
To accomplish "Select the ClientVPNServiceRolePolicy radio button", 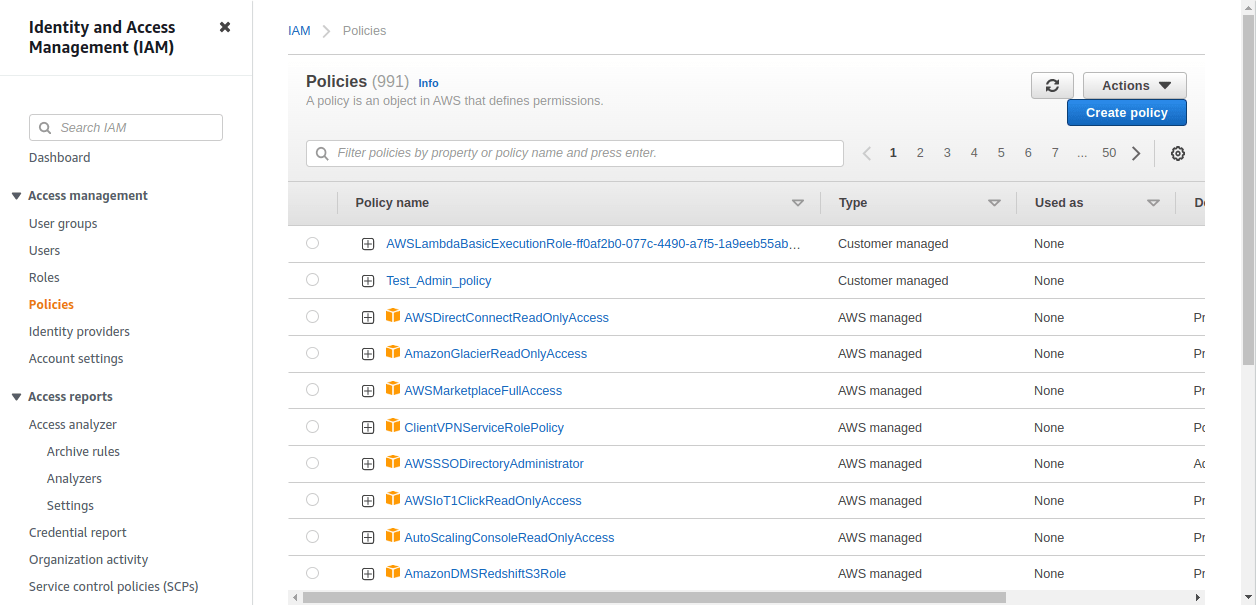I will 312,426.
